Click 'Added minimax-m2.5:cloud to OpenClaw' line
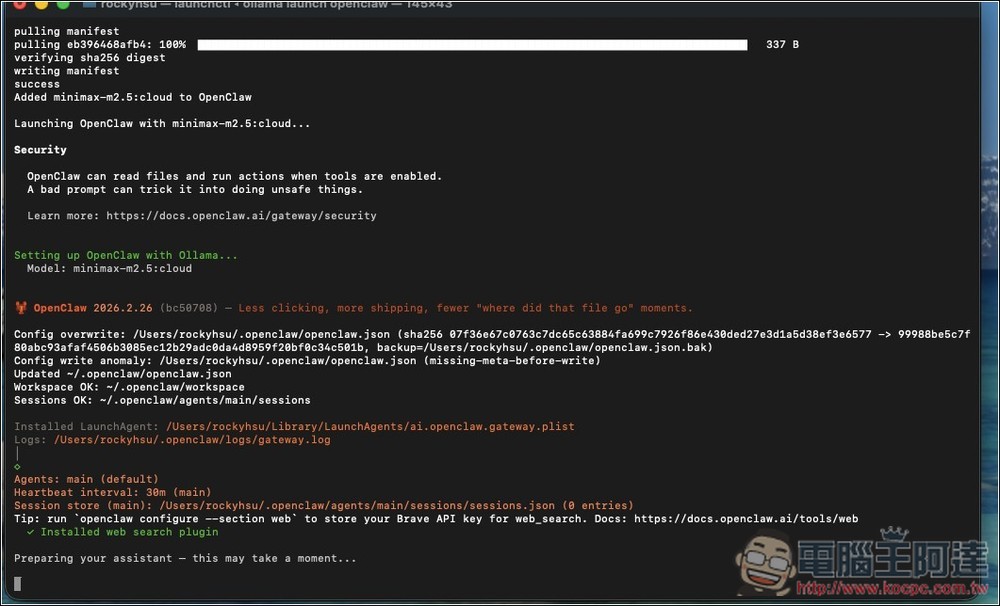Viewport: 1000px width, 606px height. pyautogui.click(x=133, y=97)
